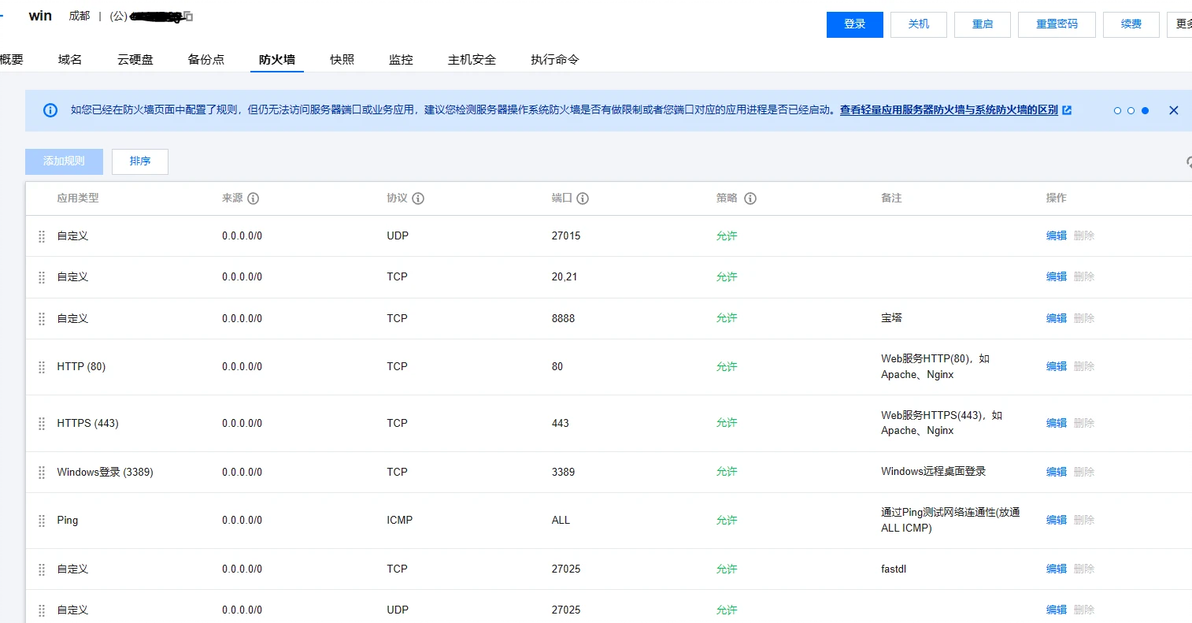Edit the TCP 27025 fastdl rule
This screenshot has width=1192, height=623.
click(x=1057, y=569)
